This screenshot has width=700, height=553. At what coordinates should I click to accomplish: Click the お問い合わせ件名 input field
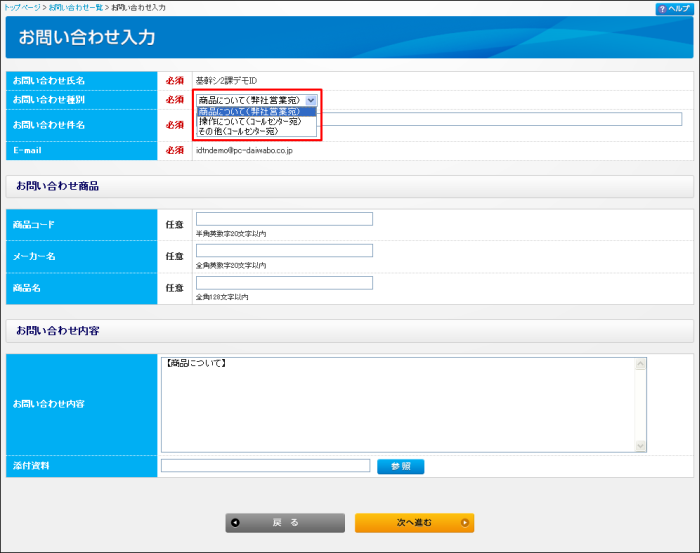[500, 119]
